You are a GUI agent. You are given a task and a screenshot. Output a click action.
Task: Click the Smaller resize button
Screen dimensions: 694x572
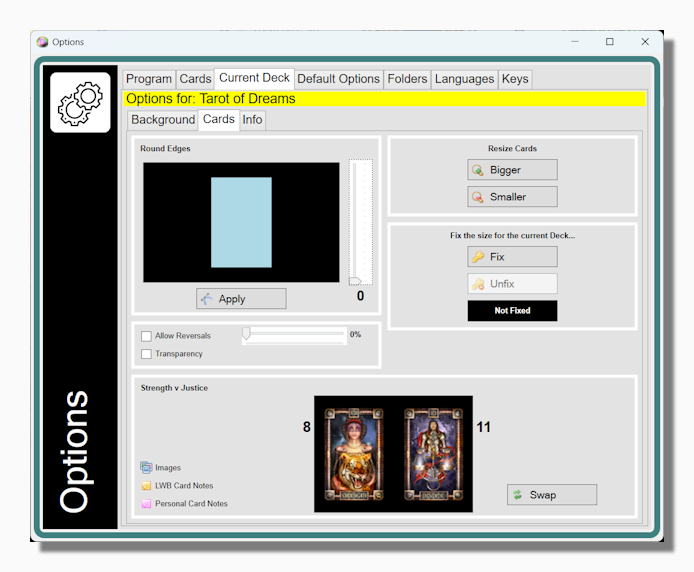click(x=512, y=197)
